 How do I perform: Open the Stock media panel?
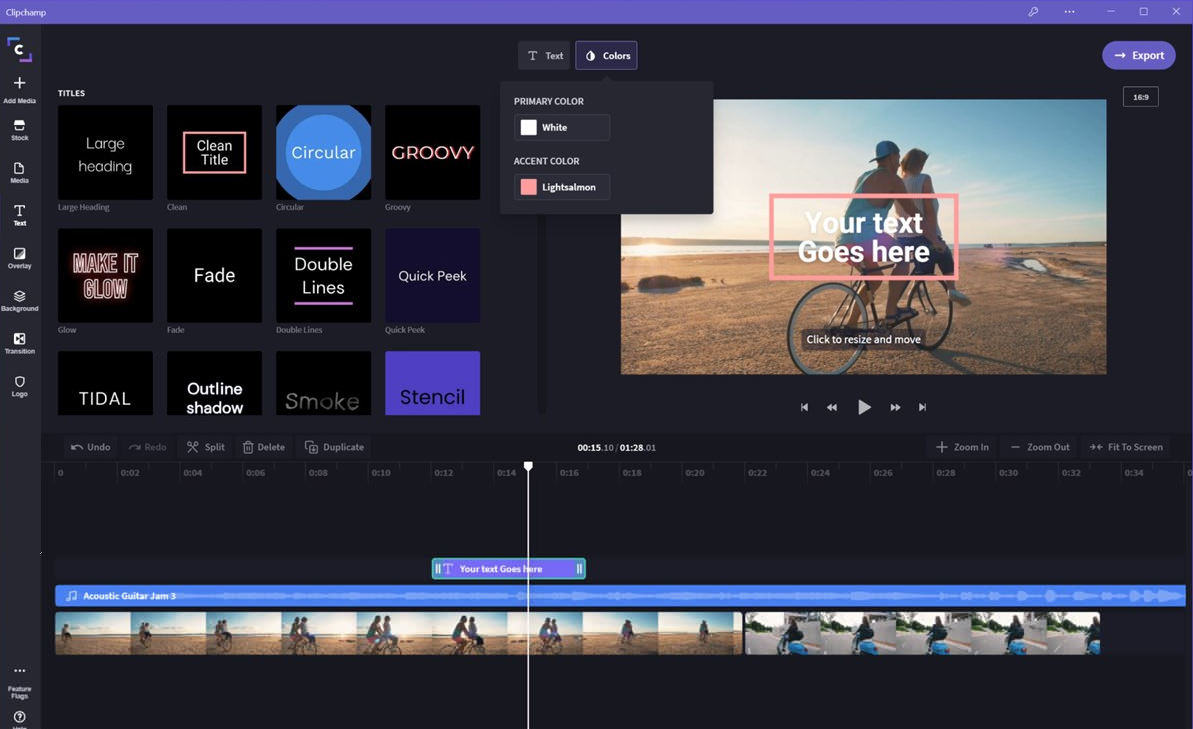(x=19, y=129)
